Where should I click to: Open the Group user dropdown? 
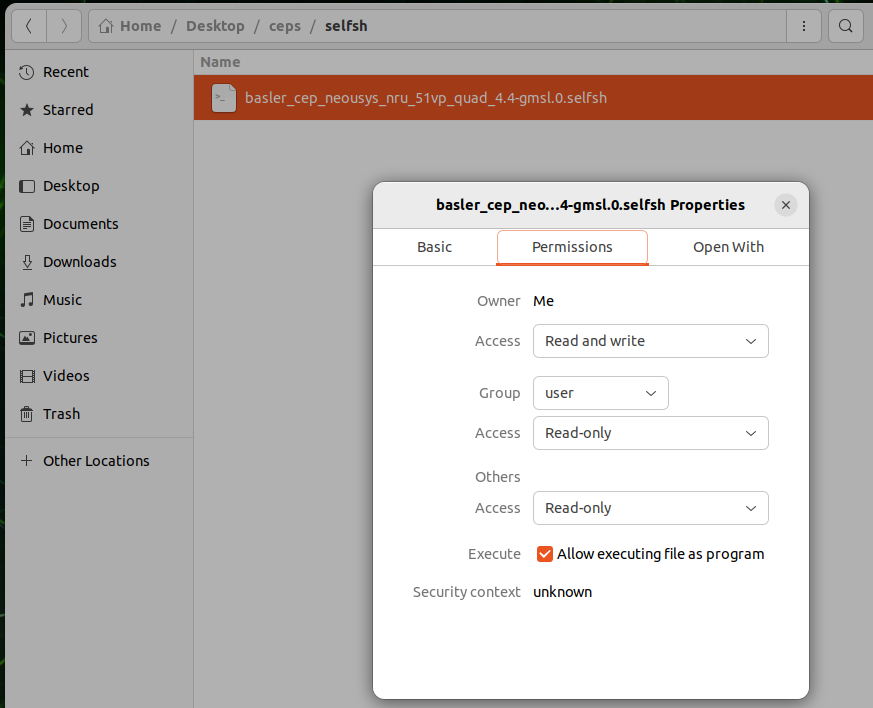click(600, 393)
